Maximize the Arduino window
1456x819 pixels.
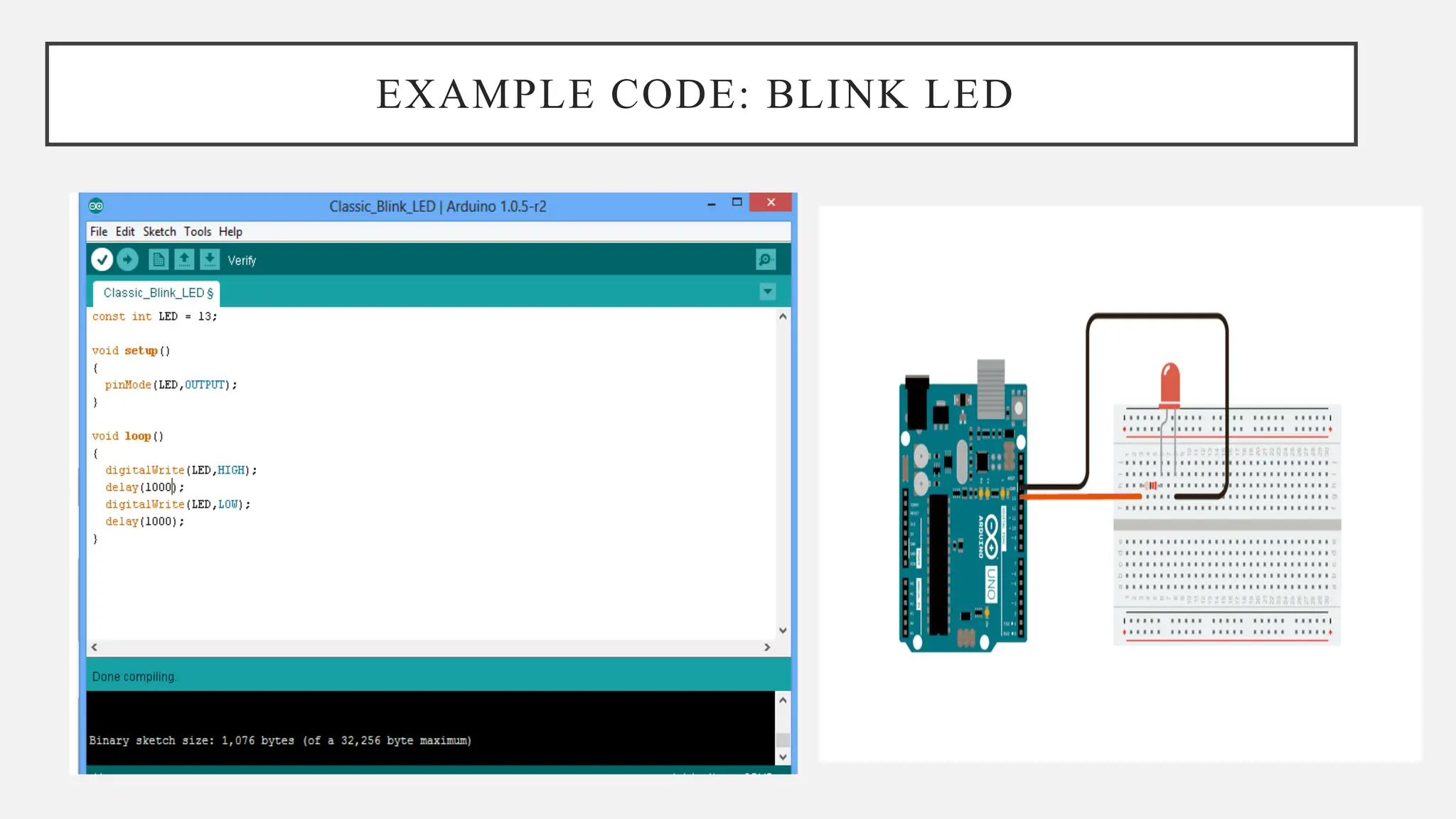(737, 203)
